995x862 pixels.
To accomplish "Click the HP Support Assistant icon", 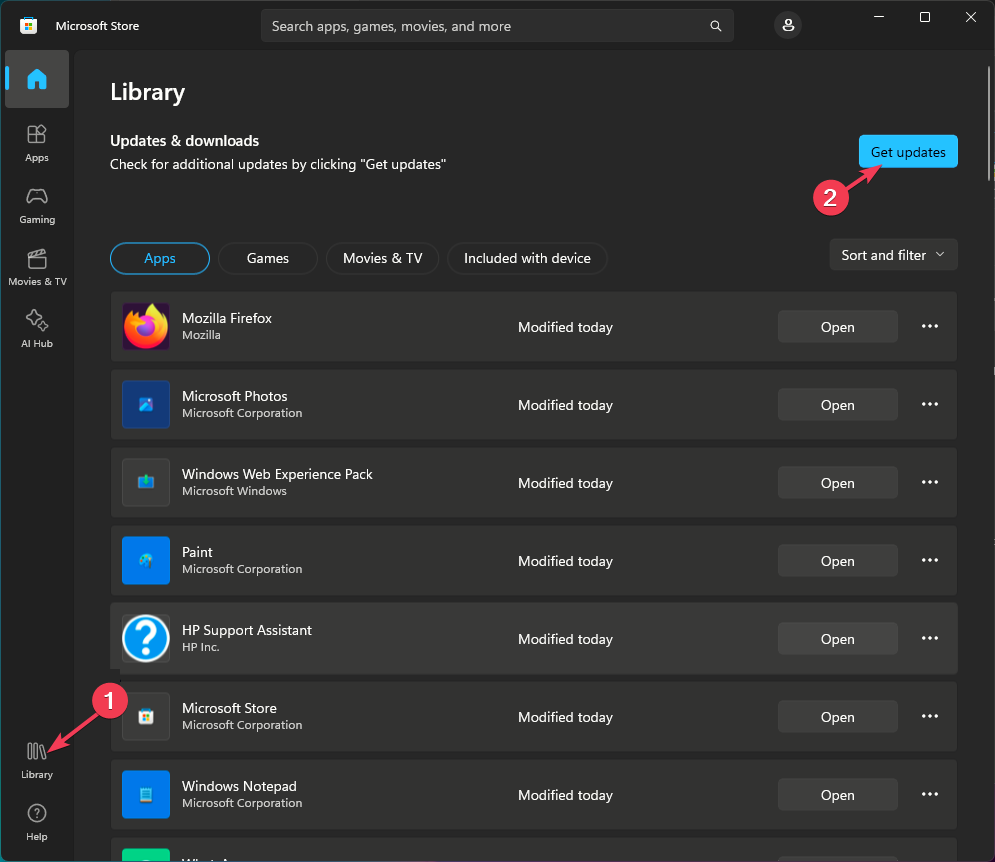I will (146, 639).
